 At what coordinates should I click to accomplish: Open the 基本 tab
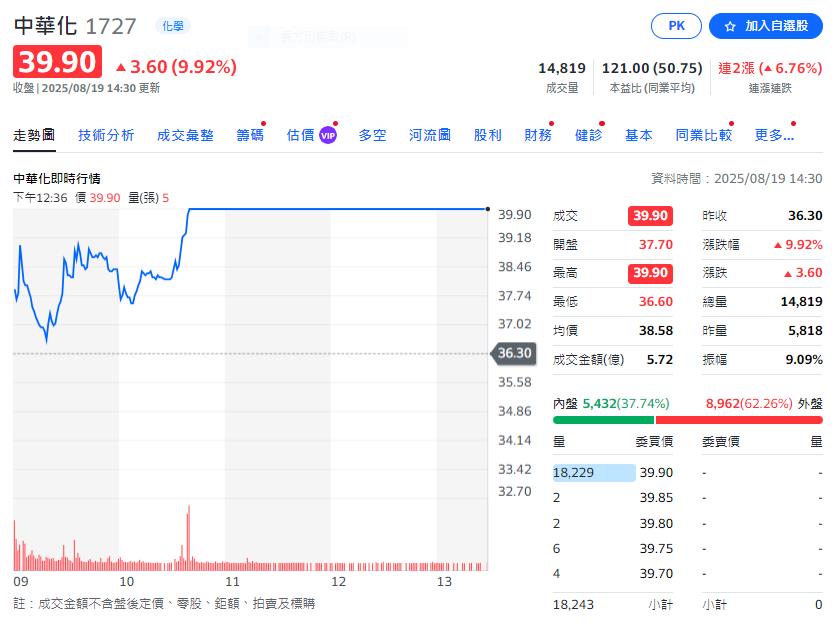click(x=639, y=135)
